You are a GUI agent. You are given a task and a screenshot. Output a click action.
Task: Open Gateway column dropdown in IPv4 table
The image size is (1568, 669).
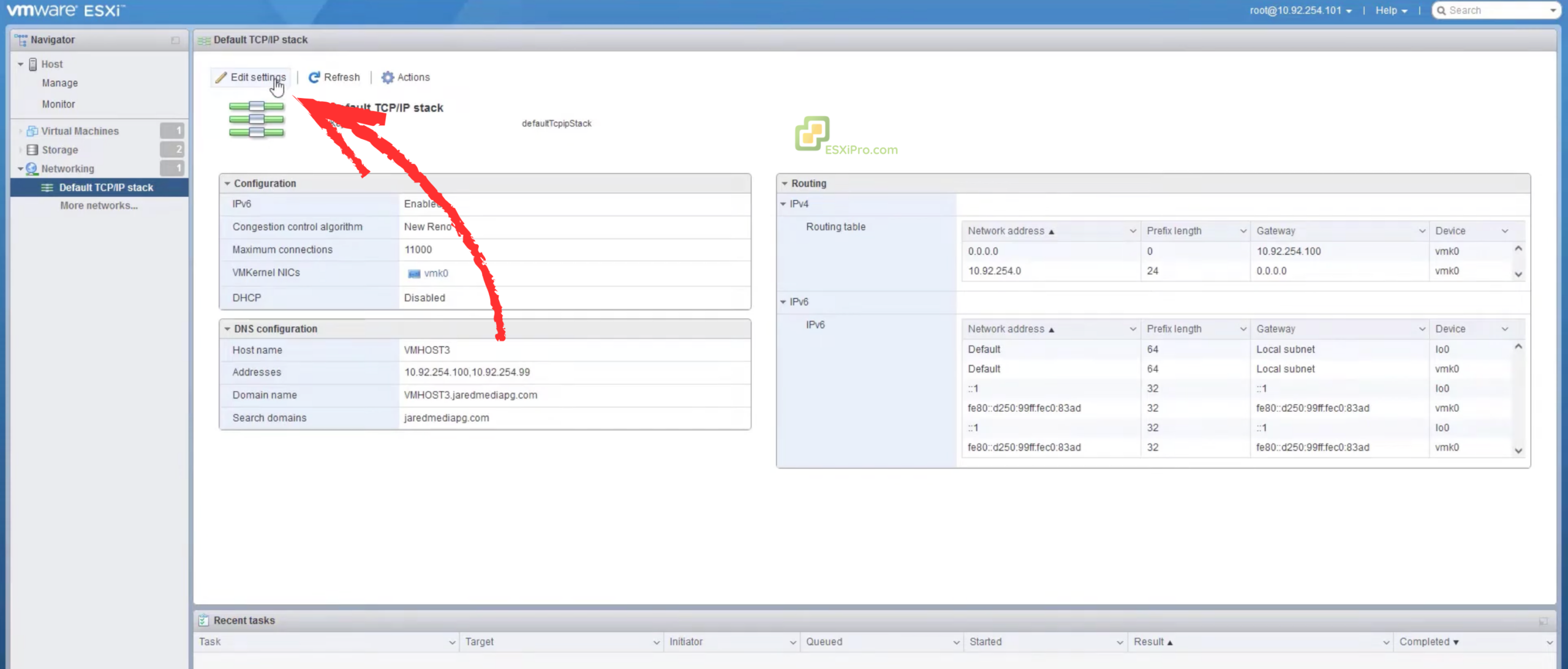pyautogui.click(x=1422, y=231)
